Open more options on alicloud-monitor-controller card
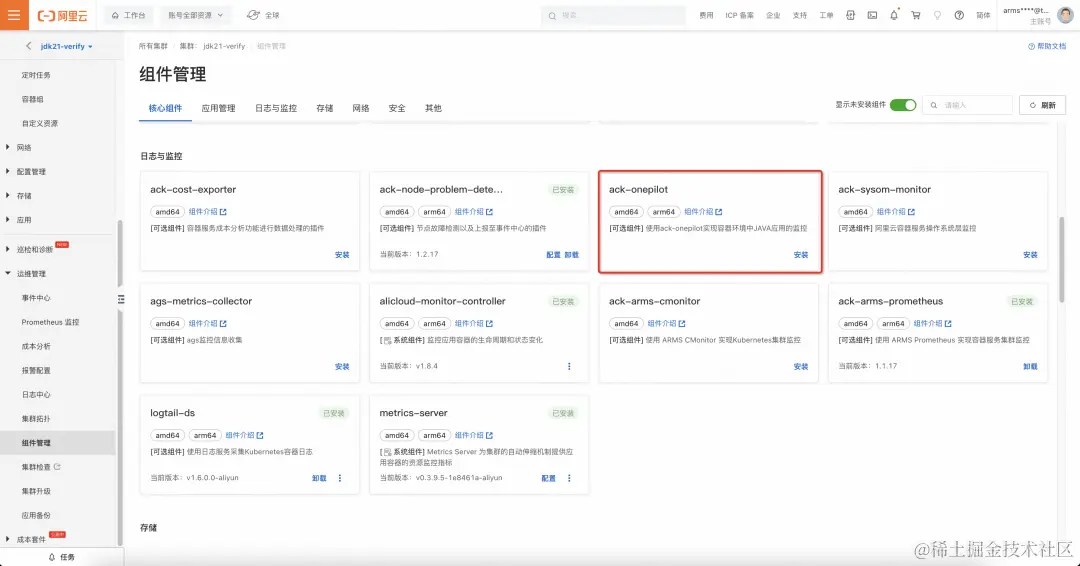Screen dimensions: 1080x566 click(569, 366)
